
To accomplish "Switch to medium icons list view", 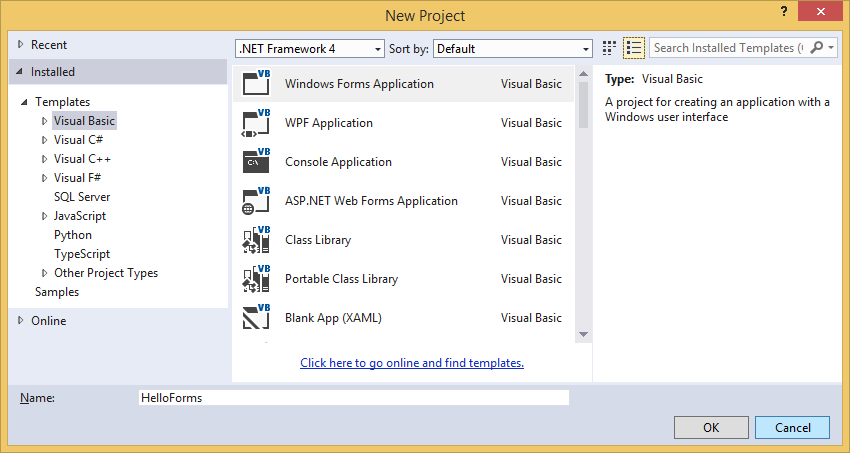I will tap(634, 48).
